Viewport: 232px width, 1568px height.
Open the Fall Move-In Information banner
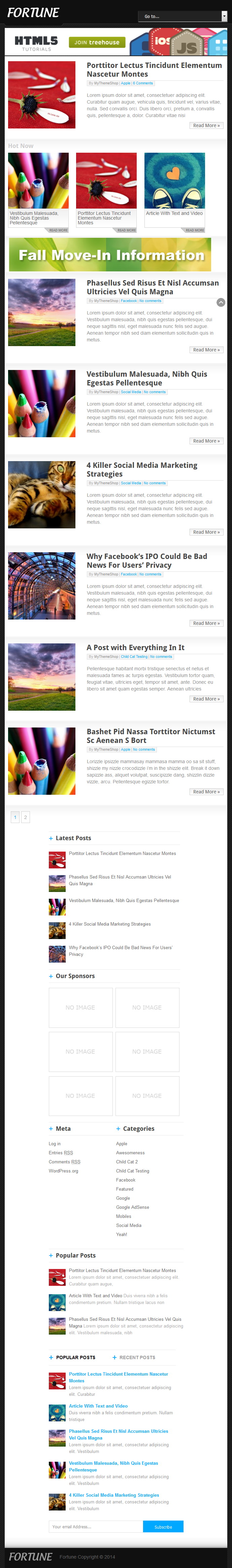tap(110, 254)
